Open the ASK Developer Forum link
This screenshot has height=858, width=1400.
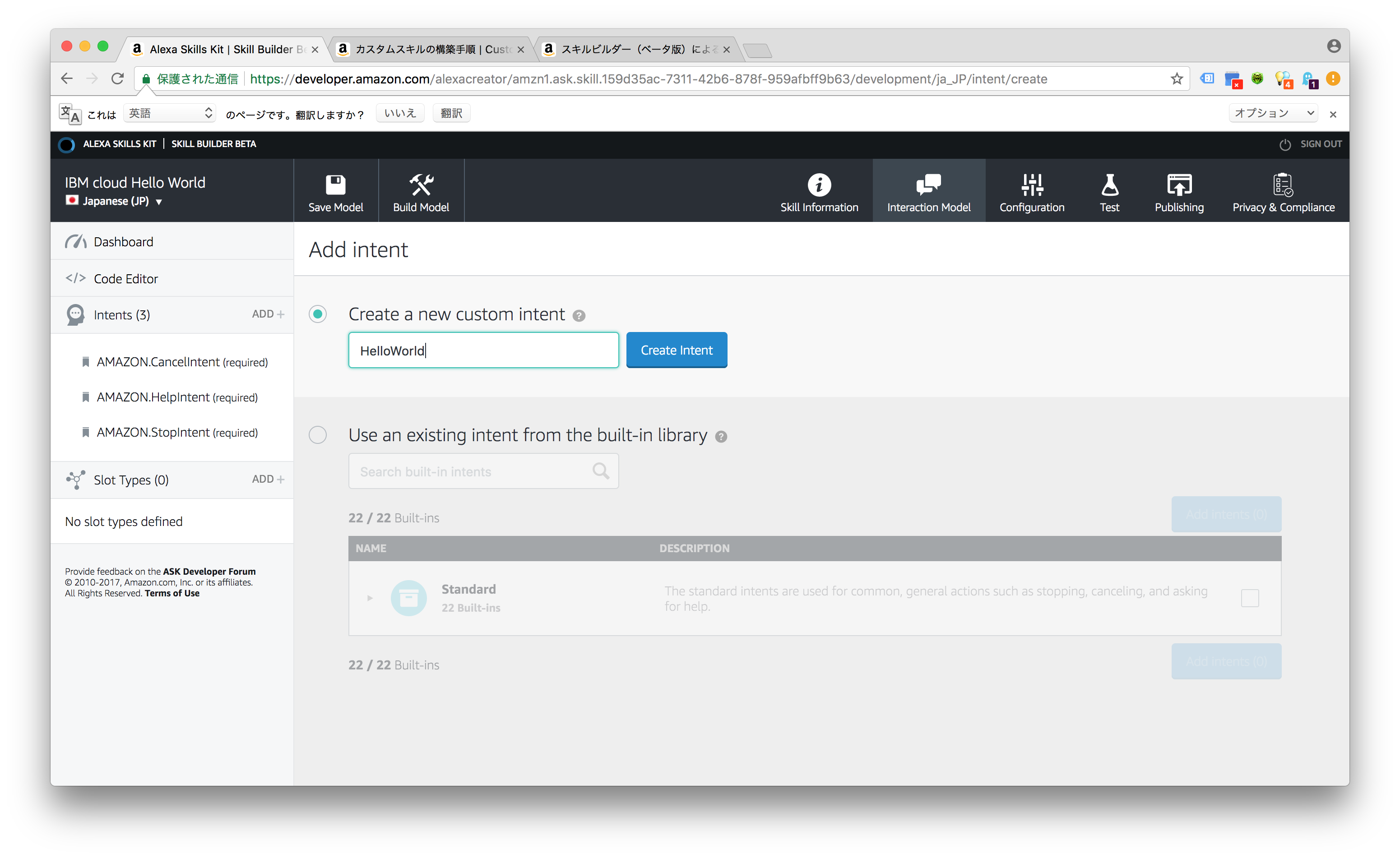point(209,571)
